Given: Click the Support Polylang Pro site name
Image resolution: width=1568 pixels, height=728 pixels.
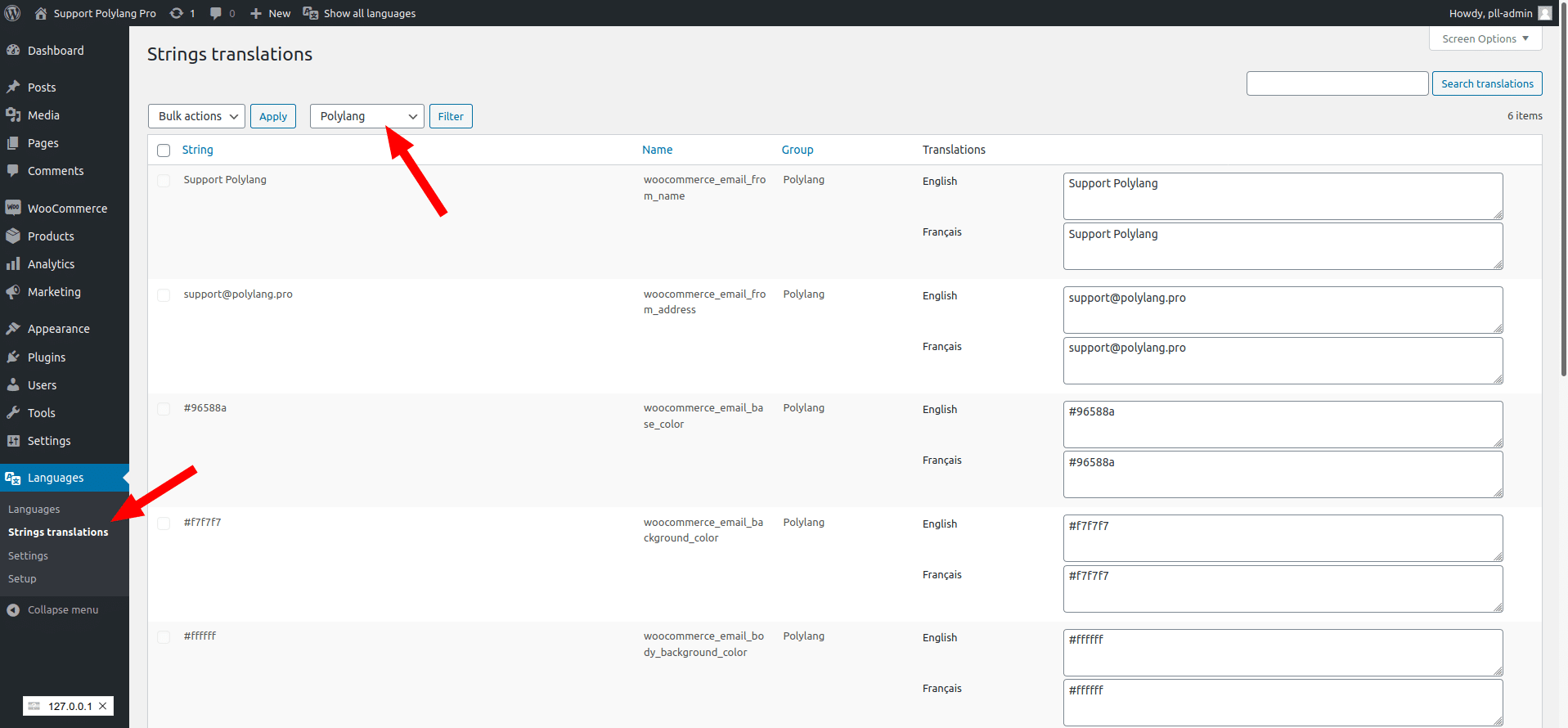Looking at the screenshot, I should [105, 13].
